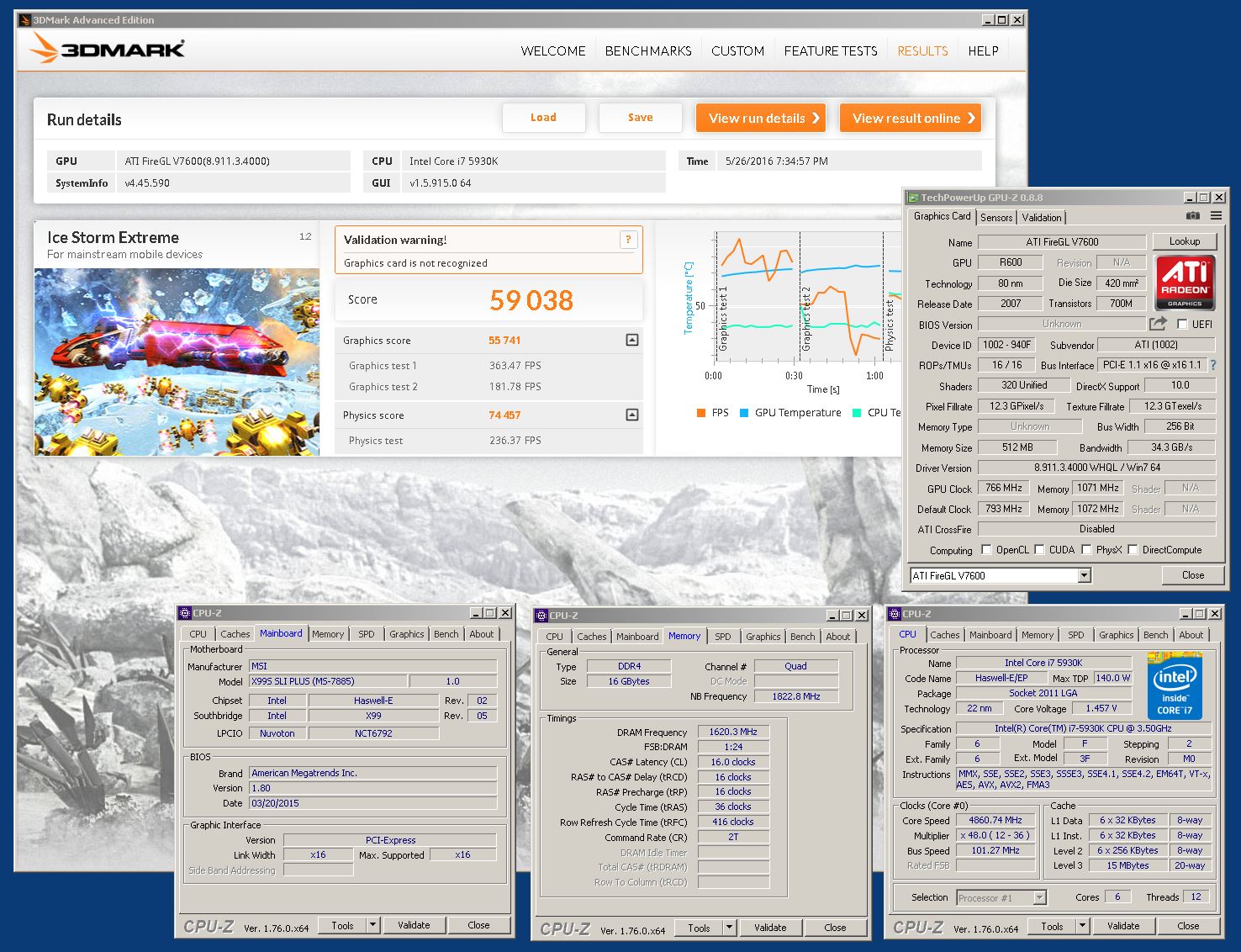Image resolution: width=1241 pixels, height=952 pixels.
Task: Click the DRAM Frequency 1620.3 MHz value
Action: pos(733,733)
